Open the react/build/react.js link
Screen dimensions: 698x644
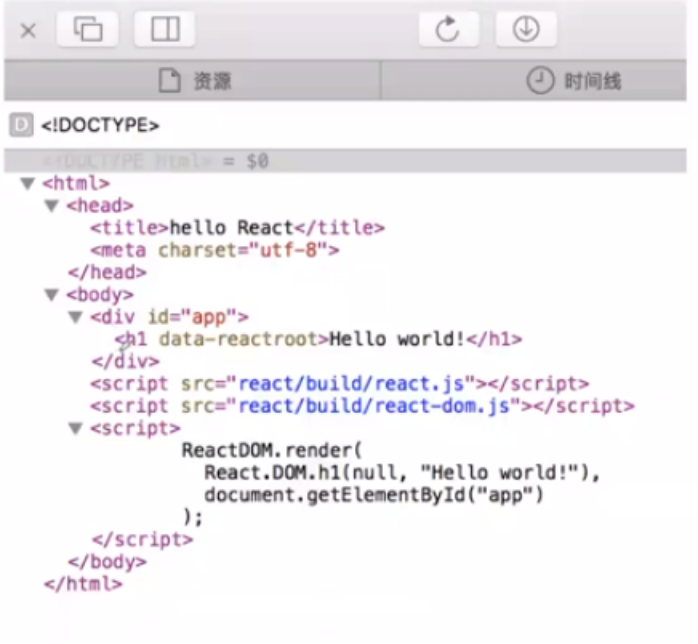pyautogui.click(x=352, y=384)
